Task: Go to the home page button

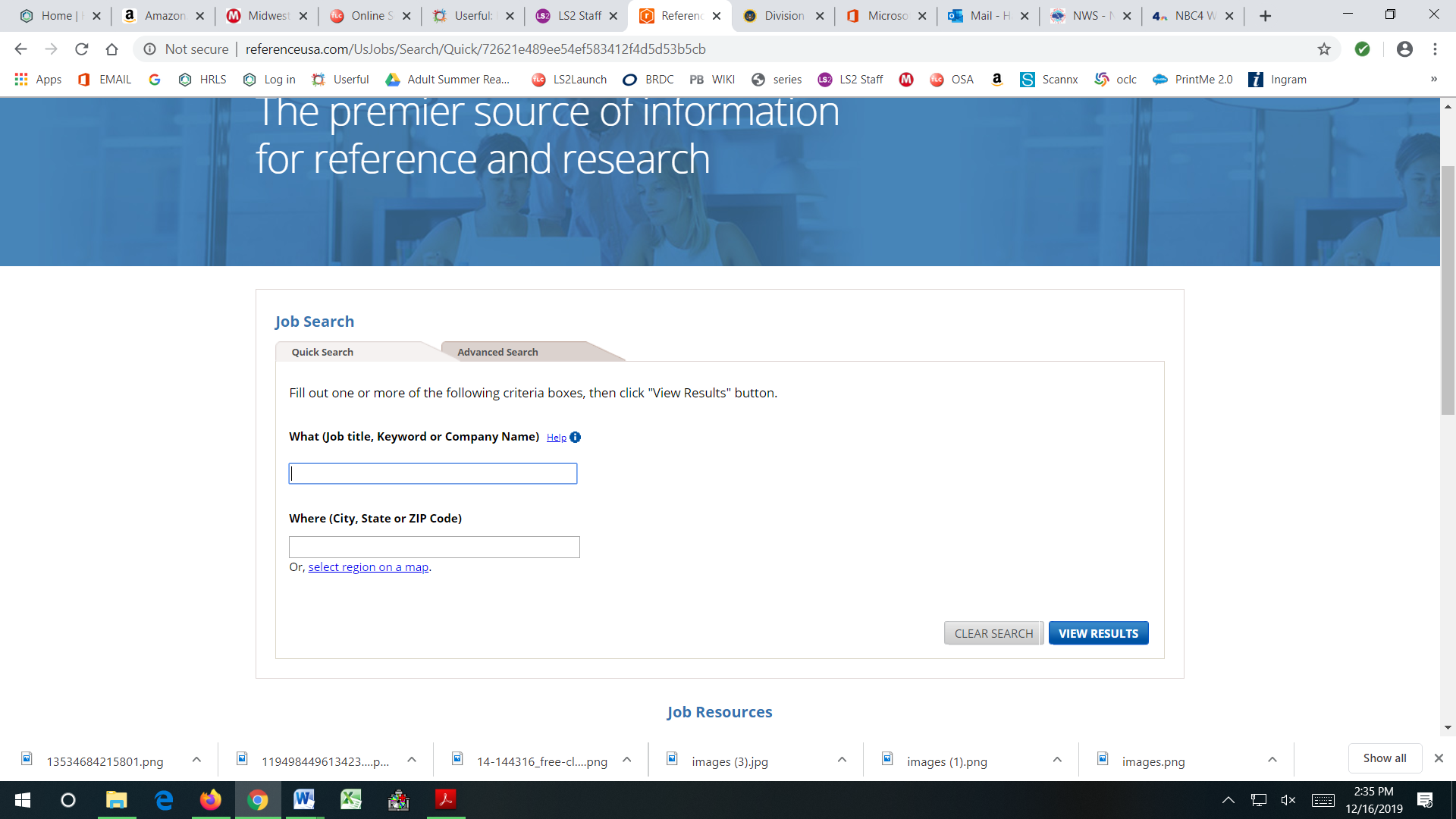Action: point(111,49)
